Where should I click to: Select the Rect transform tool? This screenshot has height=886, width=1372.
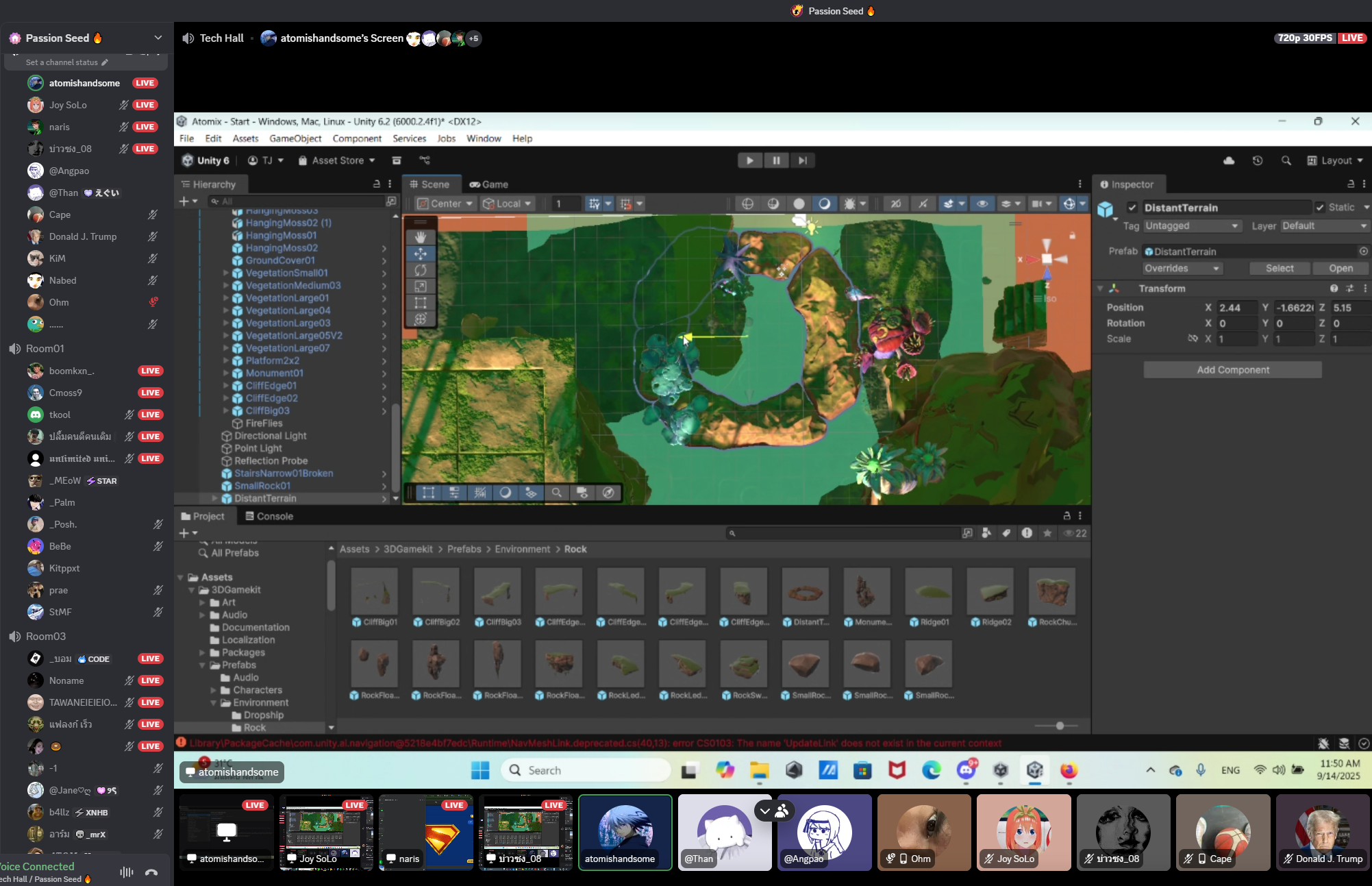420,302
